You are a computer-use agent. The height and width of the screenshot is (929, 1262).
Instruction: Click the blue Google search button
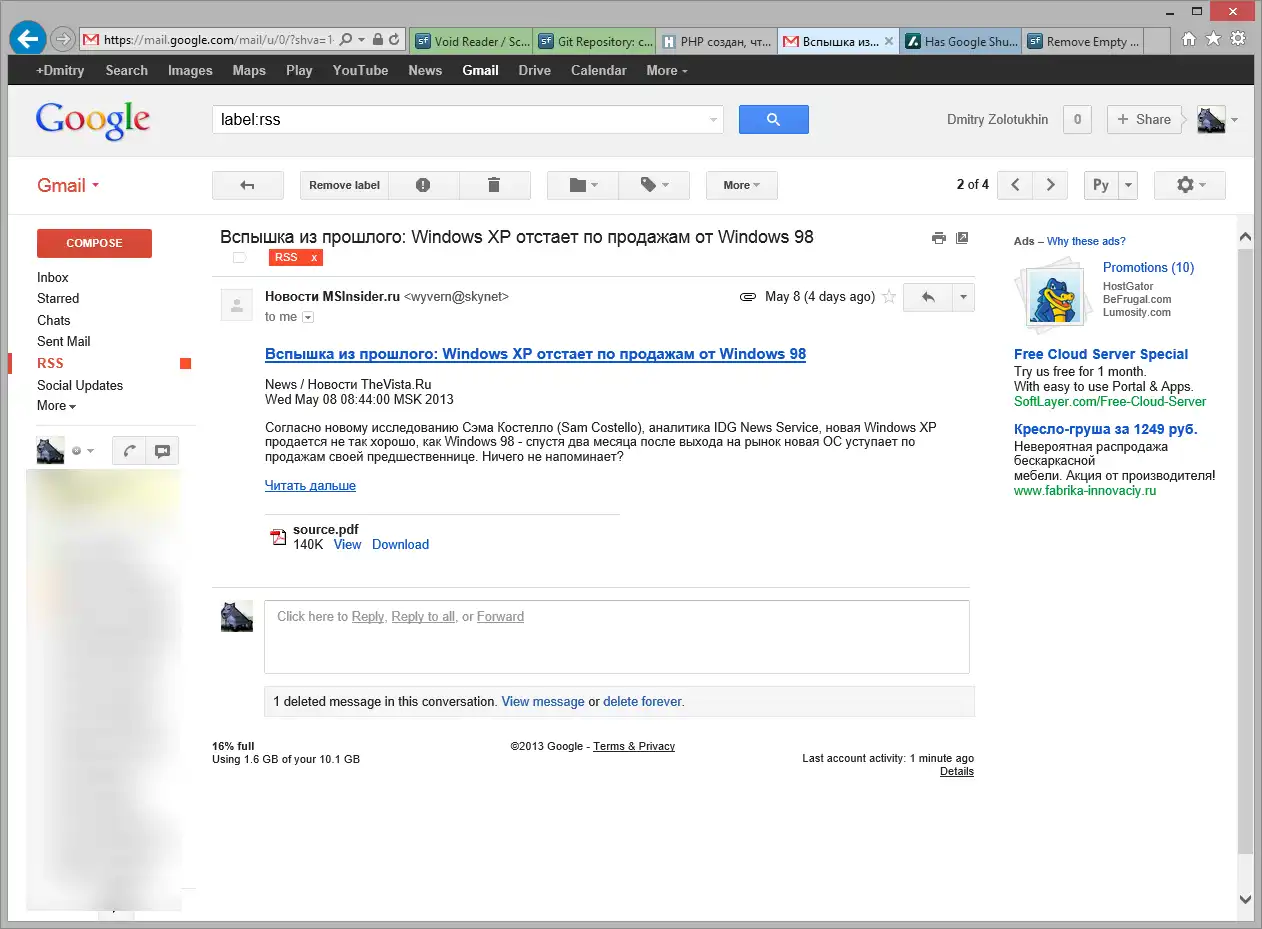[773, 119]
